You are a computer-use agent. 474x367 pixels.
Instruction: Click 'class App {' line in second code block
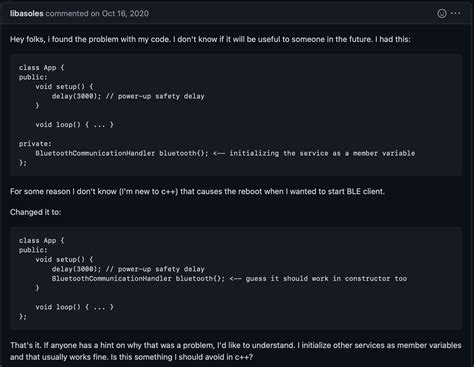pyautogui.click(x=42, y=241)
